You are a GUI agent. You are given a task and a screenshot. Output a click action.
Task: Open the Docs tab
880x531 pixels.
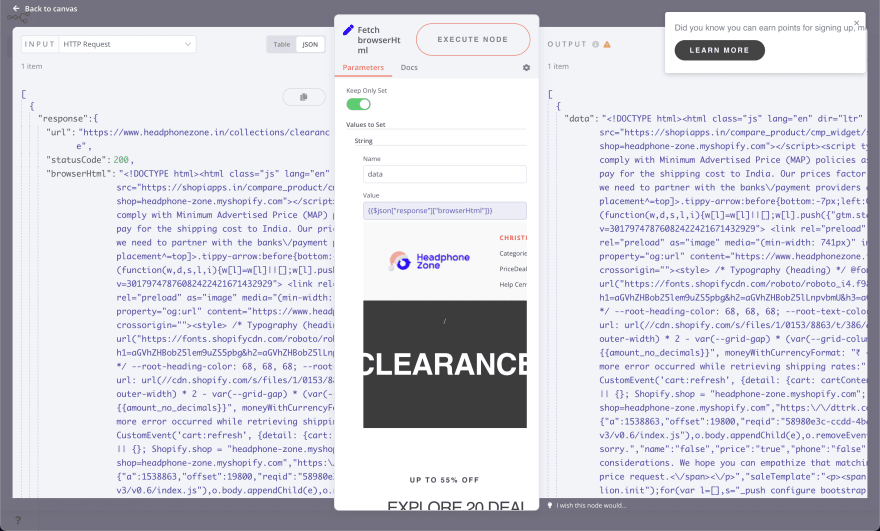pyautogui.click(x=409, y=67)
